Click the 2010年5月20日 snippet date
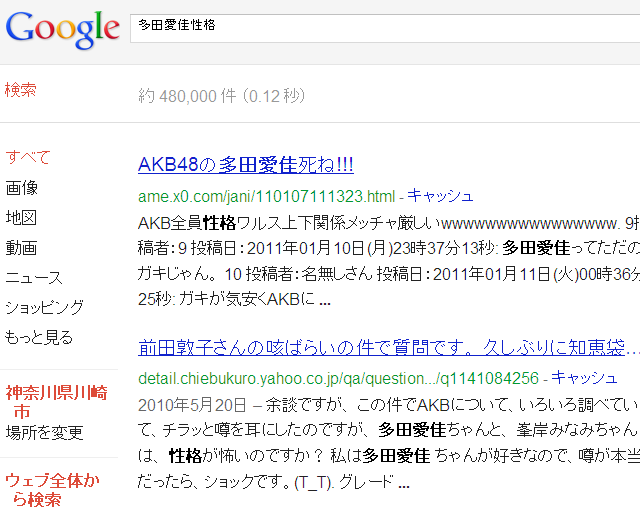This screenshot has height=509, width=640. tap(192, 405)
